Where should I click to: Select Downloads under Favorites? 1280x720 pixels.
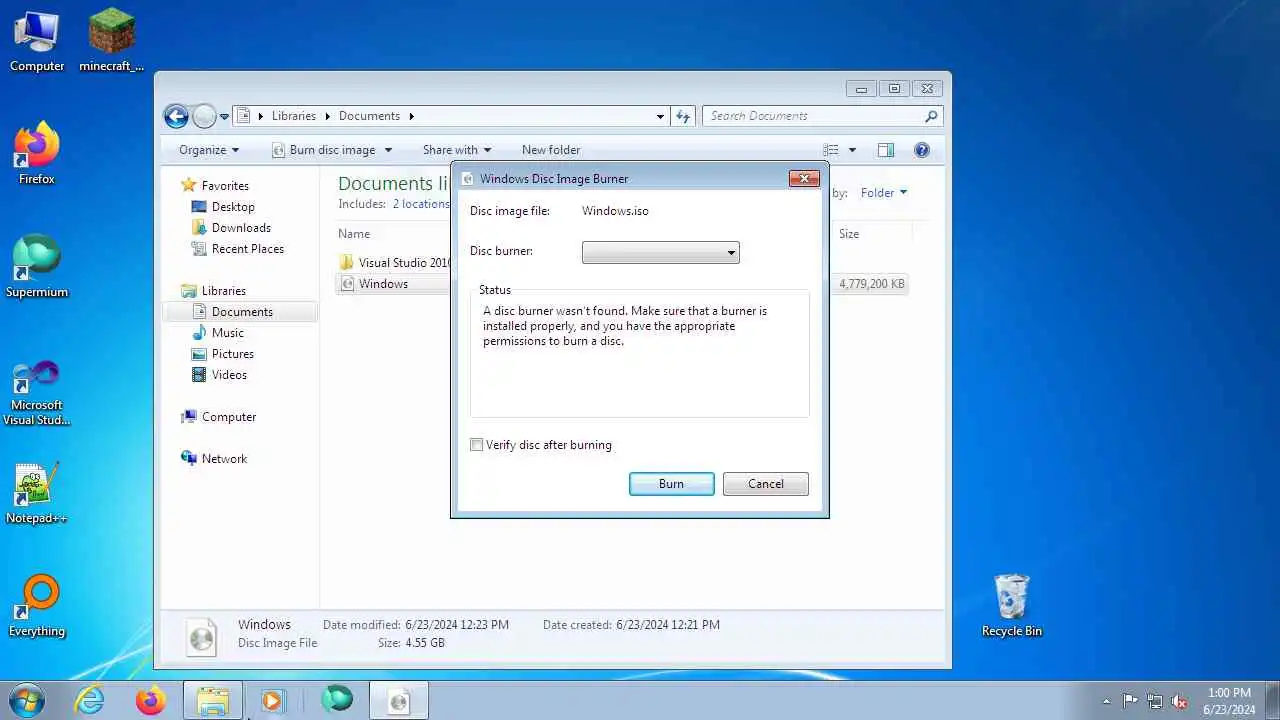241,228
